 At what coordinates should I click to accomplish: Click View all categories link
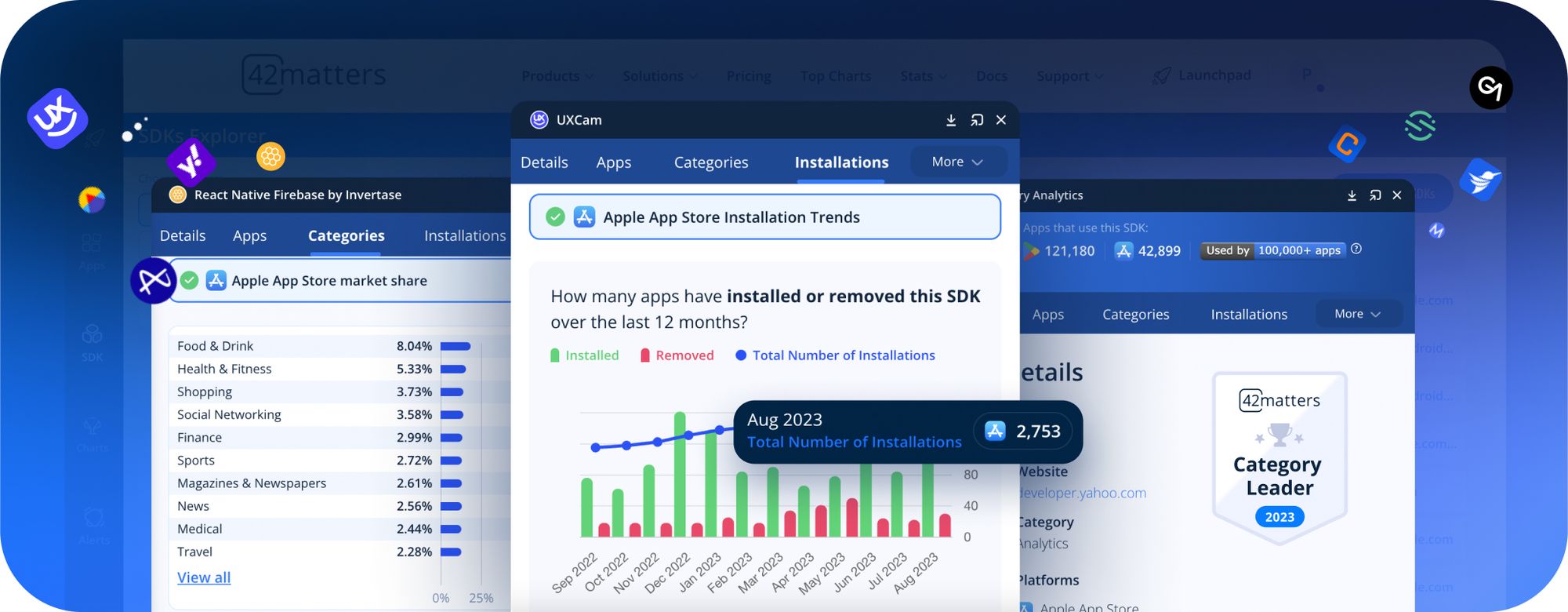tap(204, 577)
